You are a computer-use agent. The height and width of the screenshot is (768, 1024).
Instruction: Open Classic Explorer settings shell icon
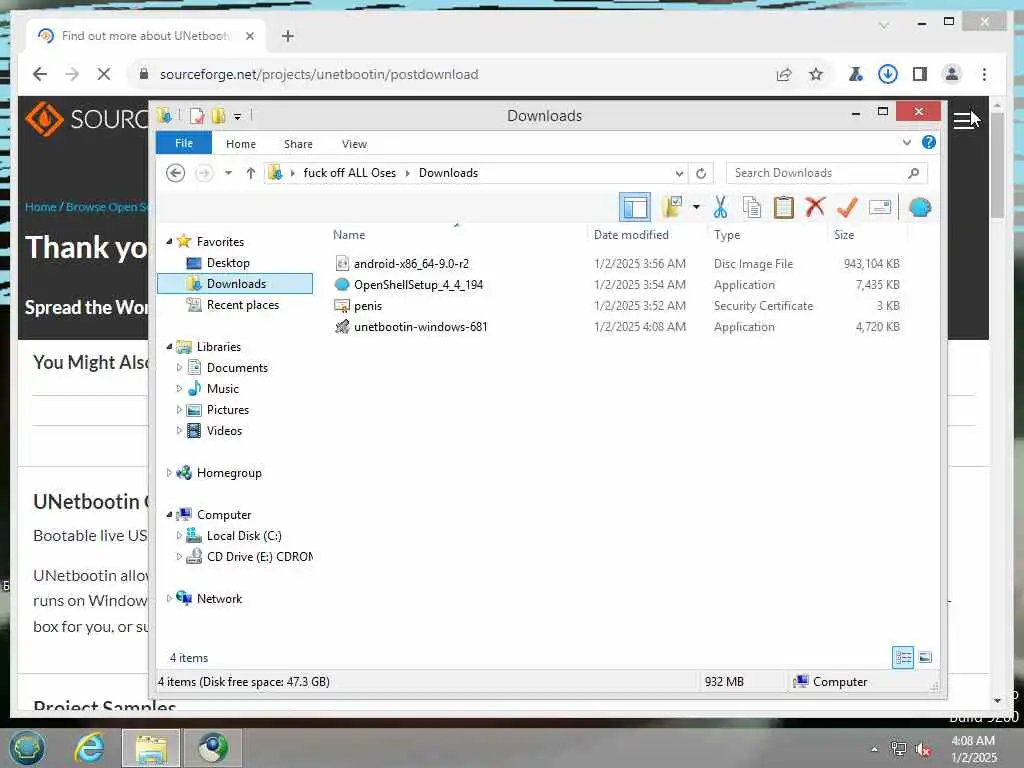click(920, 208)
